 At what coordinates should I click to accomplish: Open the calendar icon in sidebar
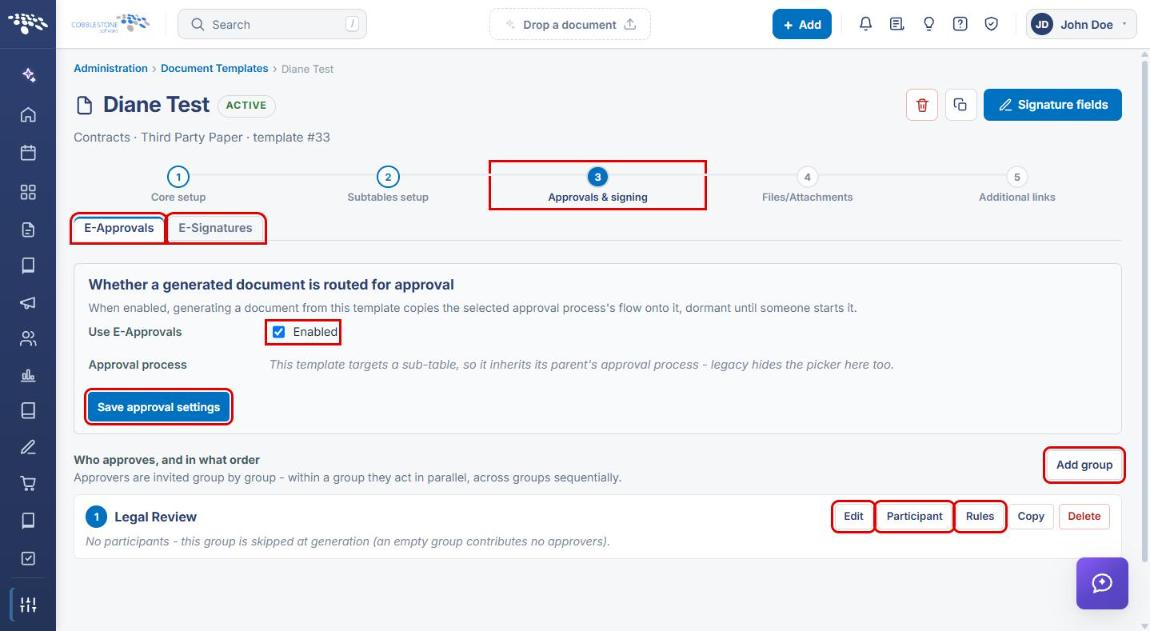tap(28, 153)
